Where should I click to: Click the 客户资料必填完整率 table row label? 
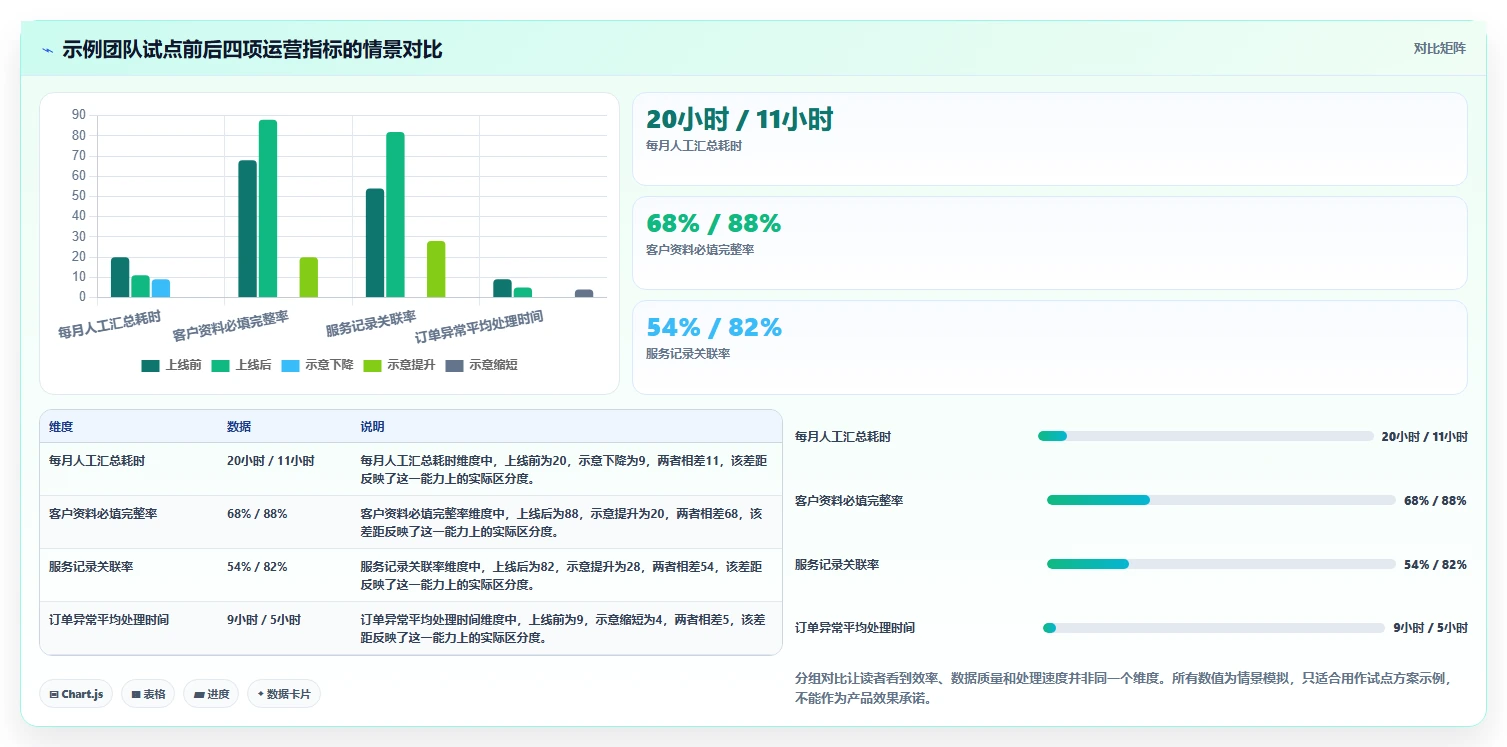point(103,514)
